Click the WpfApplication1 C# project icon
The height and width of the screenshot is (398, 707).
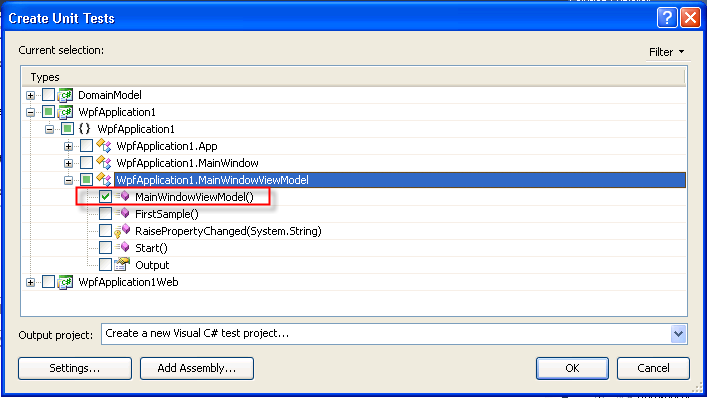pyautogui.click(x=65, y=112)
